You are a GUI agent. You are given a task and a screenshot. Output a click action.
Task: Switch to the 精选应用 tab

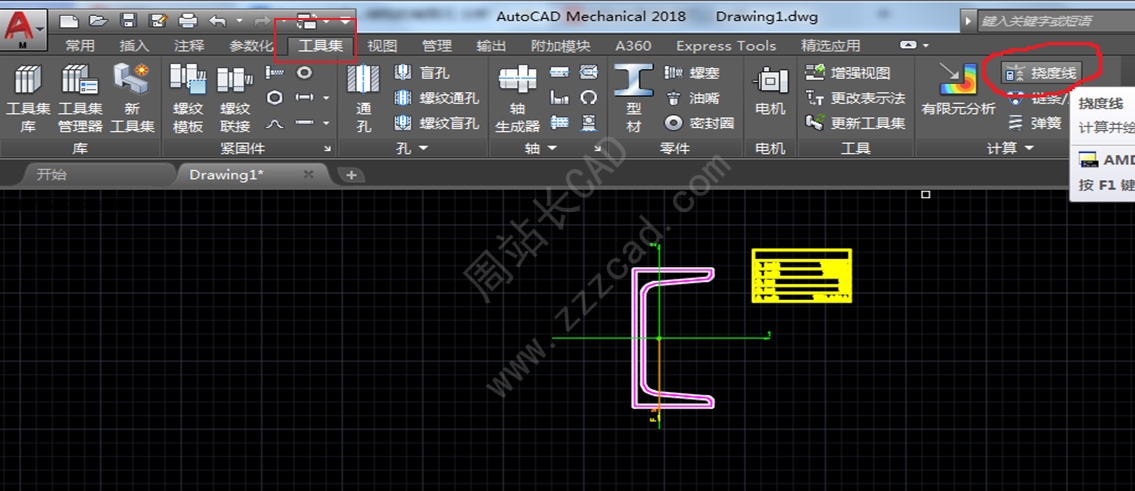click(x=830, y=46)
